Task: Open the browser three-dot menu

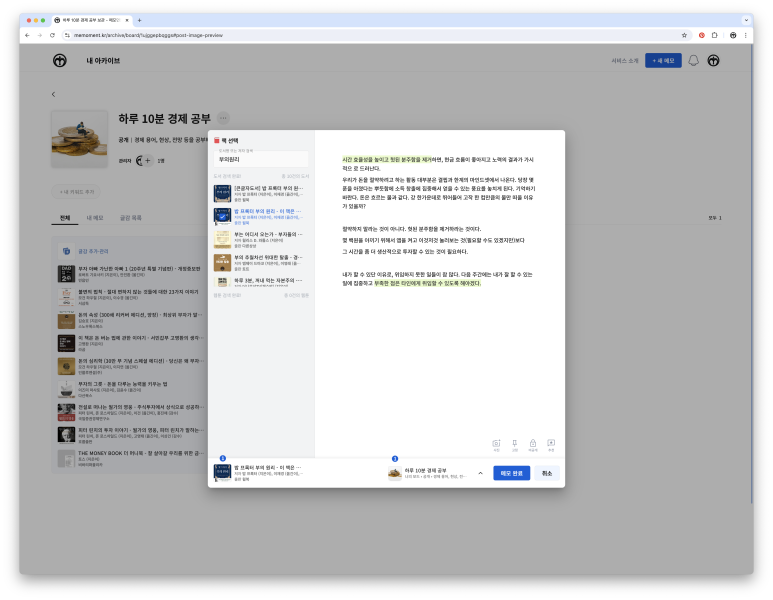Action: tap(745, 35)
